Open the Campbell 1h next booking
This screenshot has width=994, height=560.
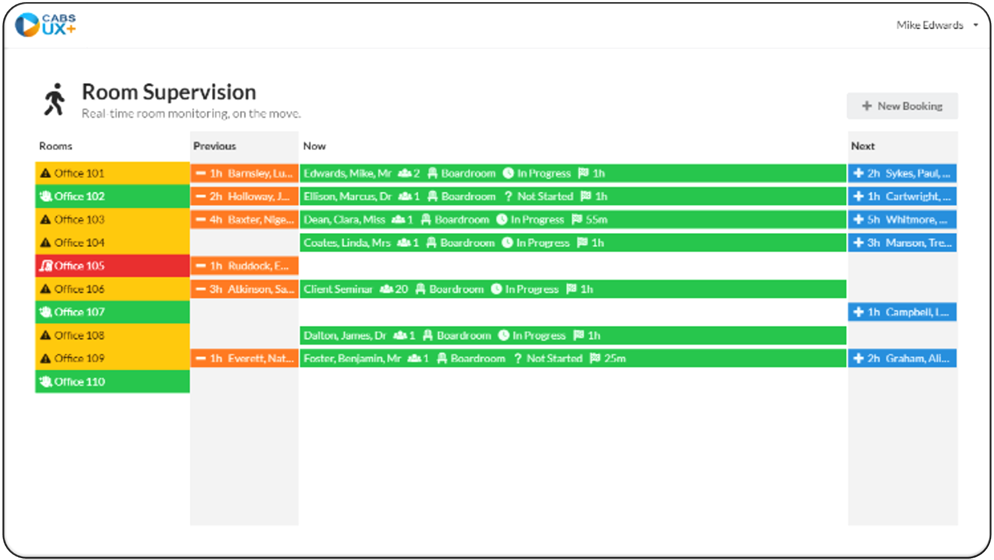[x=902, y=312]
